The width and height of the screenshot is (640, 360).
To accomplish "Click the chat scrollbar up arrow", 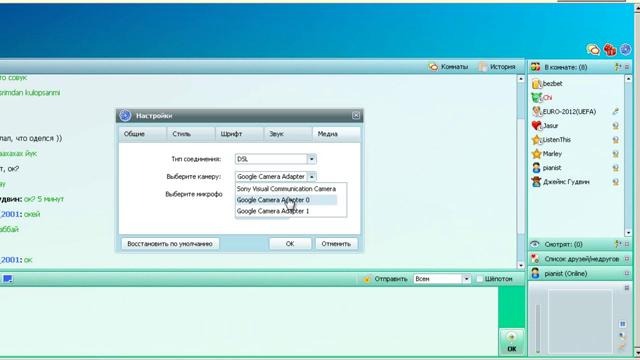I will tap(520, 79).
